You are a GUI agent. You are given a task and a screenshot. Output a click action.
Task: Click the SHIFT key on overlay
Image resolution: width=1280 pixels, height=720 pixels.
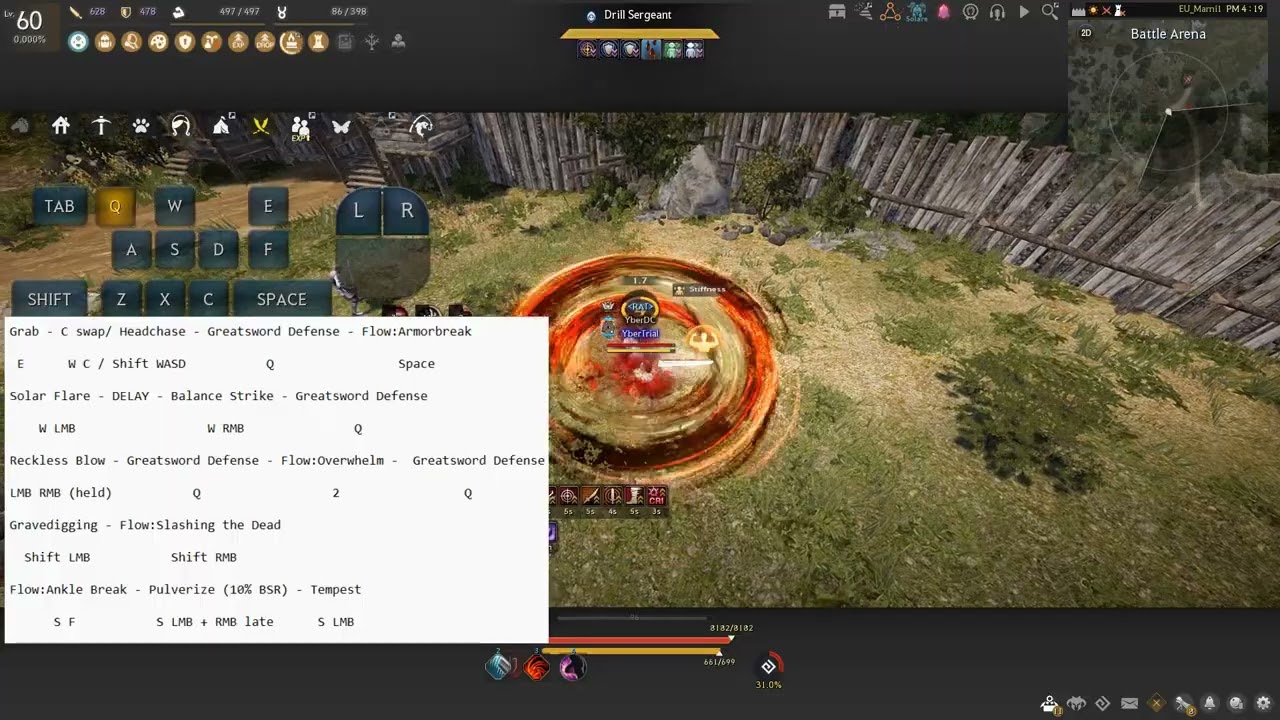pyautogui.click(x=49, y=299)
